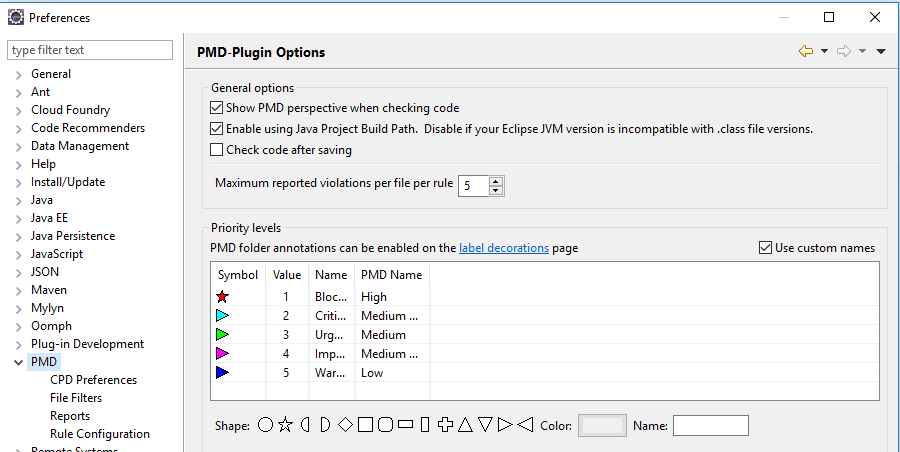Enable Check code after saving
Viewport: 900px width, 452px height.
(217, 150)
